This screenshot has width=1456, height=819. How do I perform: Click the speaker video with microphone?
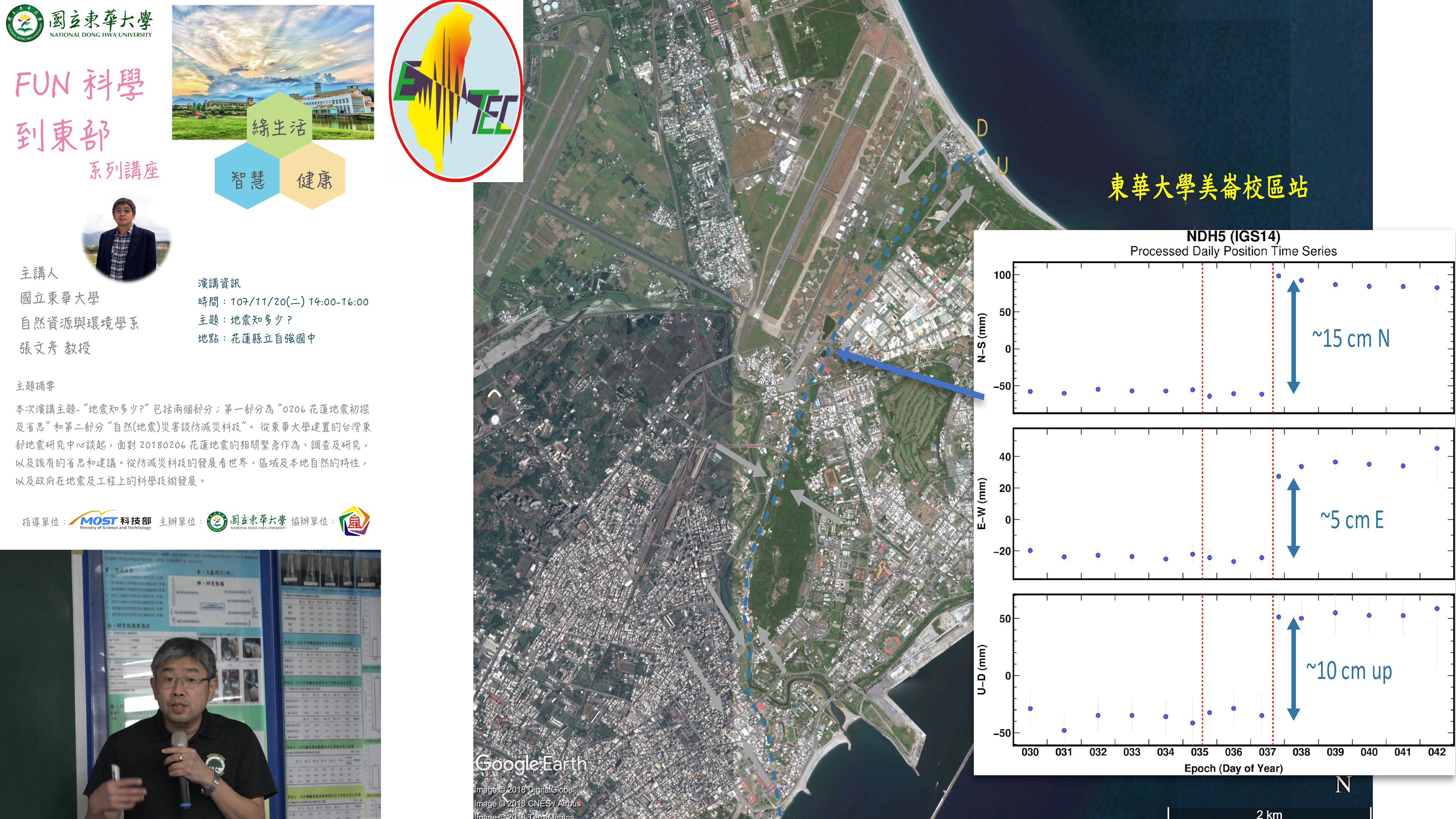(190, 684)
